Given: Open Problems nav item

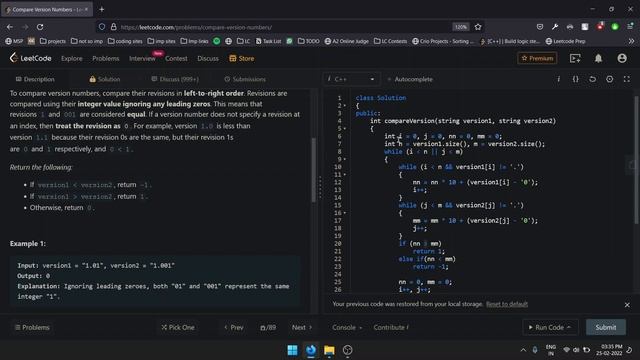Looking at the screenshot, I should (105, 58).
